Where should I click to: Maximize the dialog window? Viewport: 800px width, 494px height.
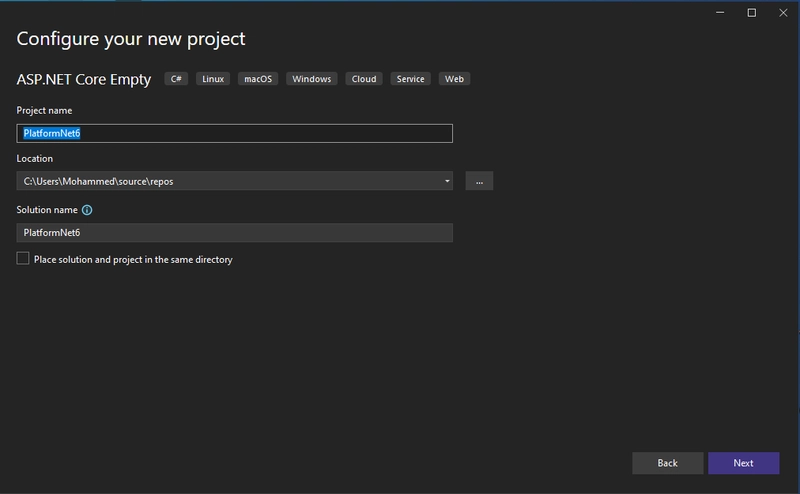[752, 13]
